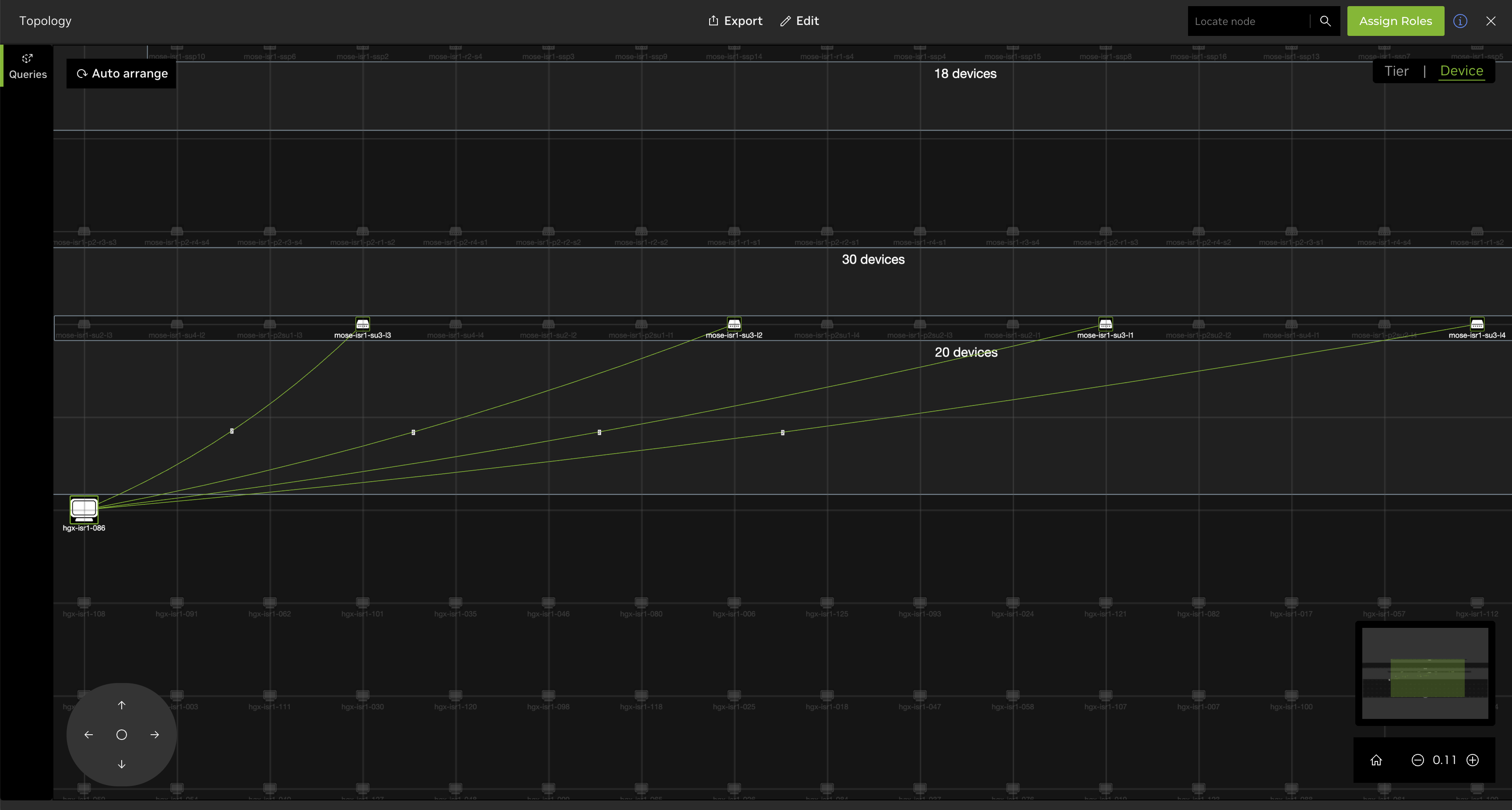Switch to the Device view toggle
The image size is (1512, 810).
click(1462, 70)
